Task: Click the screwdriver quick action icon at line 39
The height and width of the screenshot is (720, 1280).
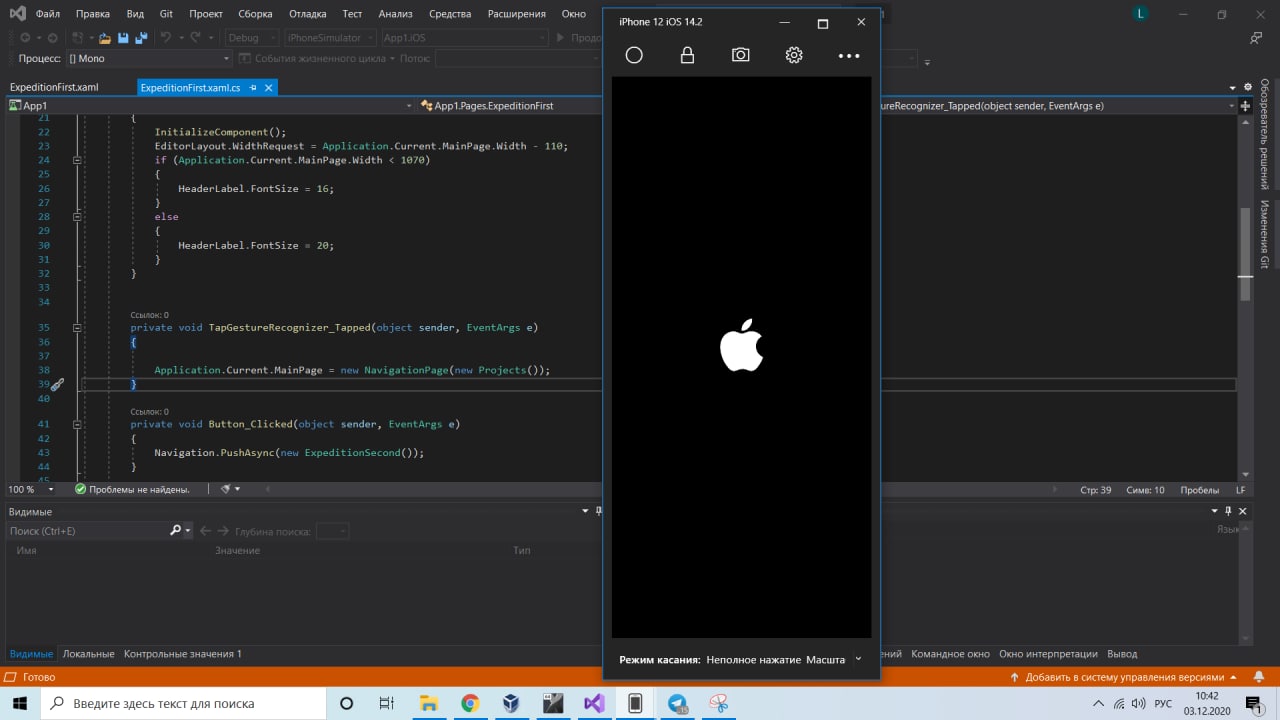Action: point(57,384)
